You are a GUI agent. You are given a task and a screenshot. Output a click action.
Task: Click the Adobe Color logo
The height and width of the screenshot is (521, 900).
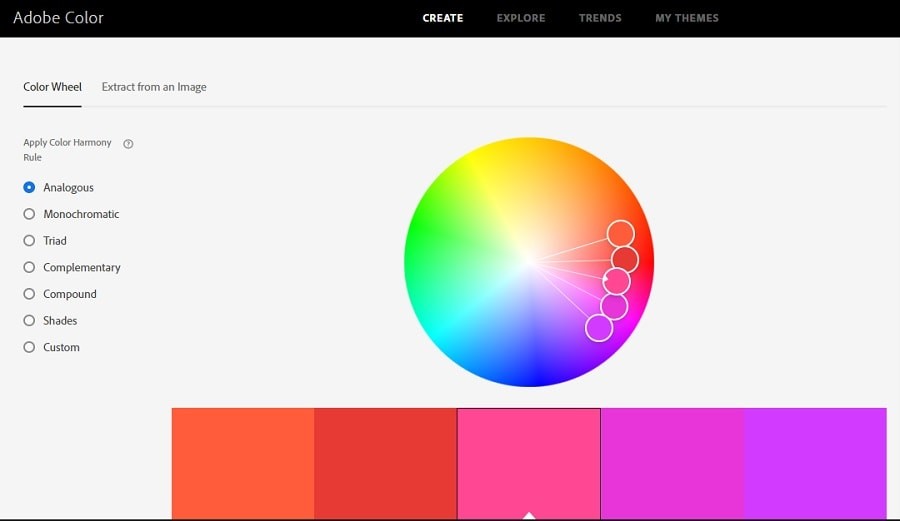tap(59, 18)
